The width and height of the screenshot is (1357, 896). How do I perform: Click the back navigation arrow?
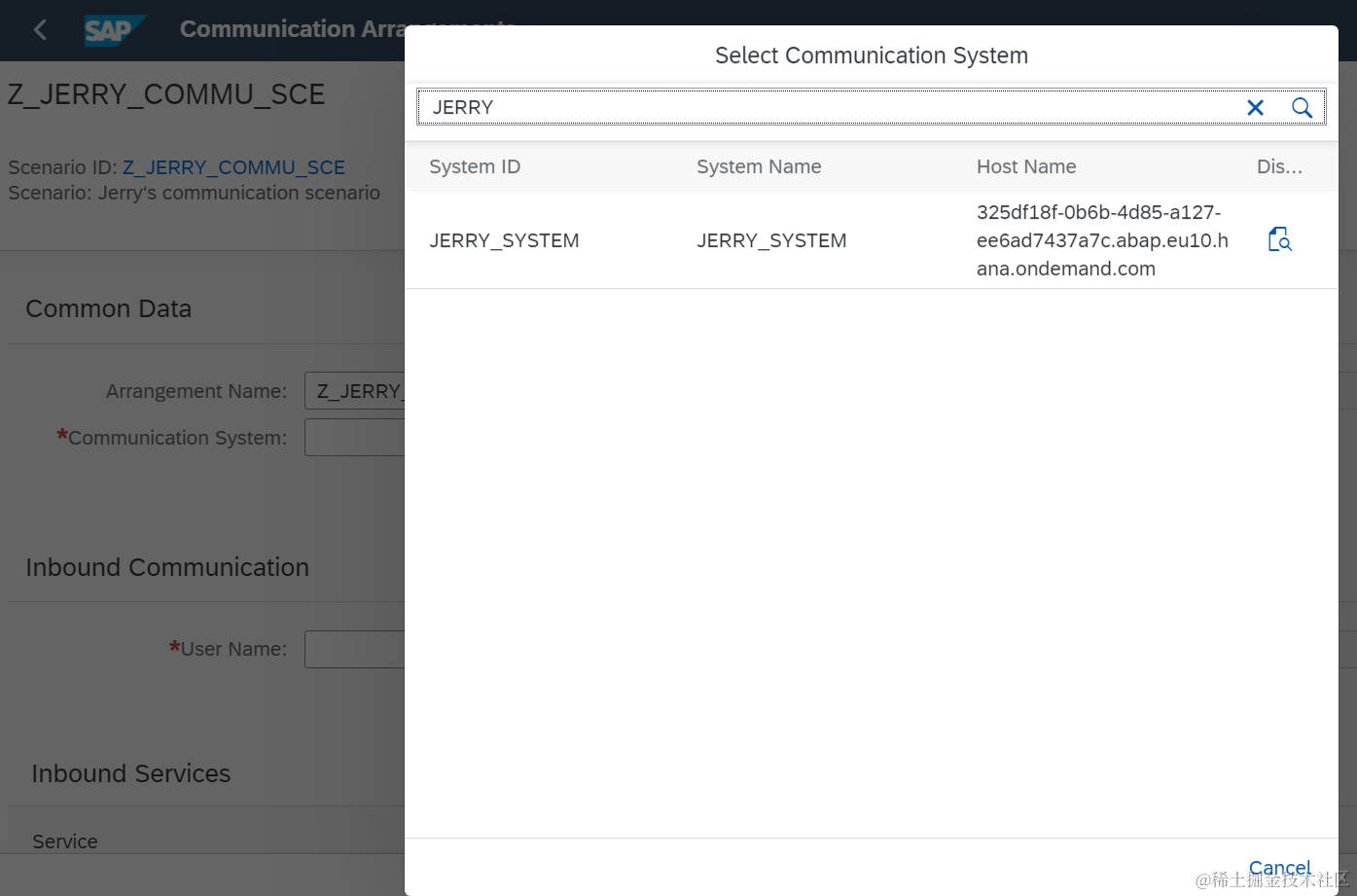[40, 30]
